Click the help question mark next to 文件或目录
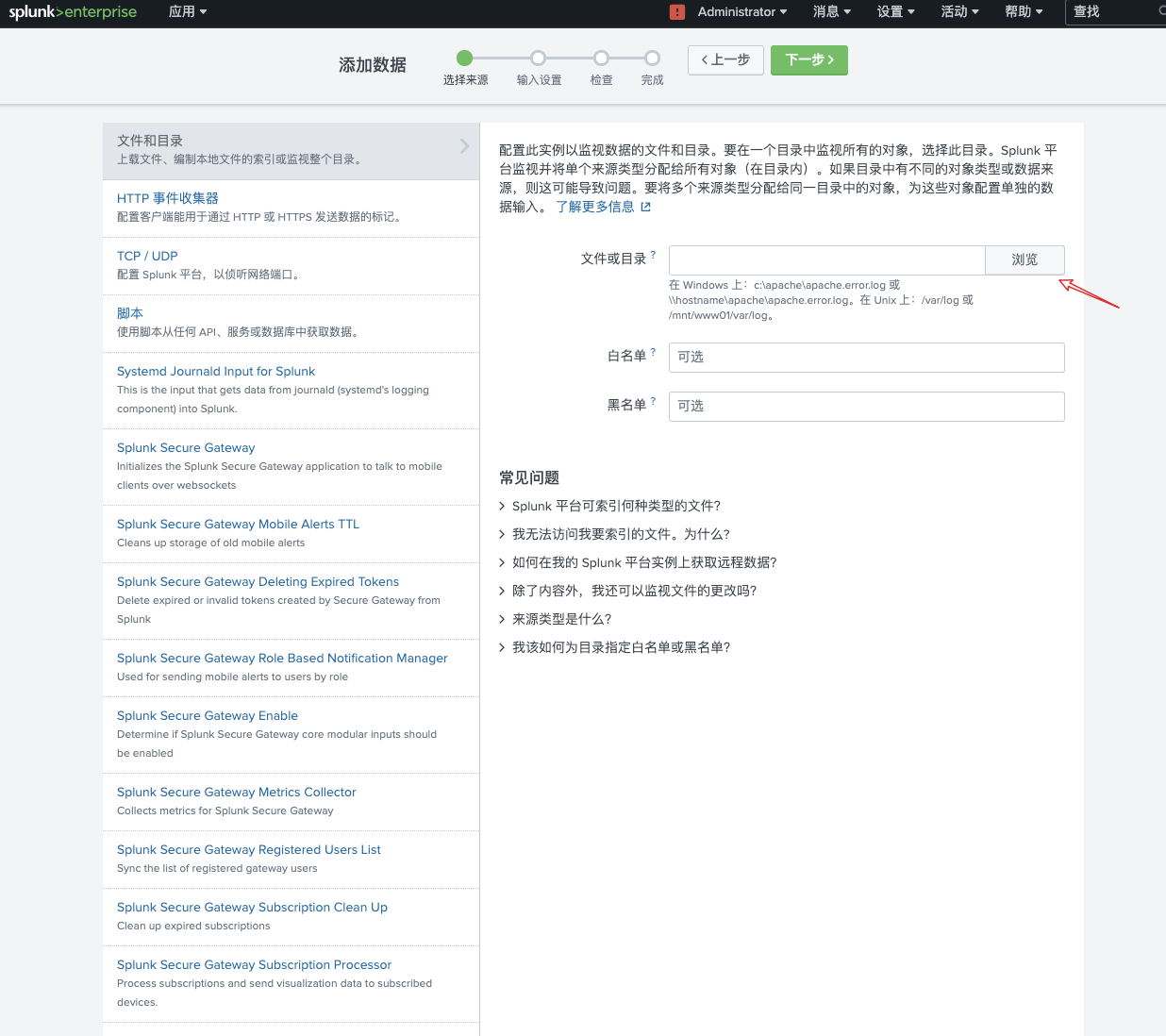 [x=653, y=255]
